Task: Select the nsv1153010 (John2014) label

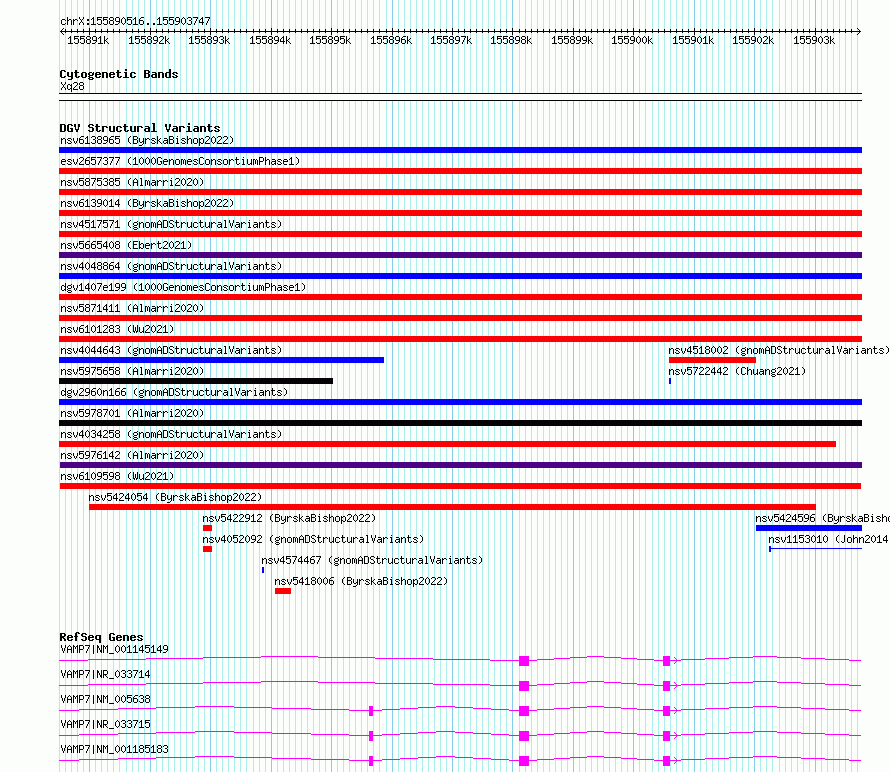Action: click(829, 539)
